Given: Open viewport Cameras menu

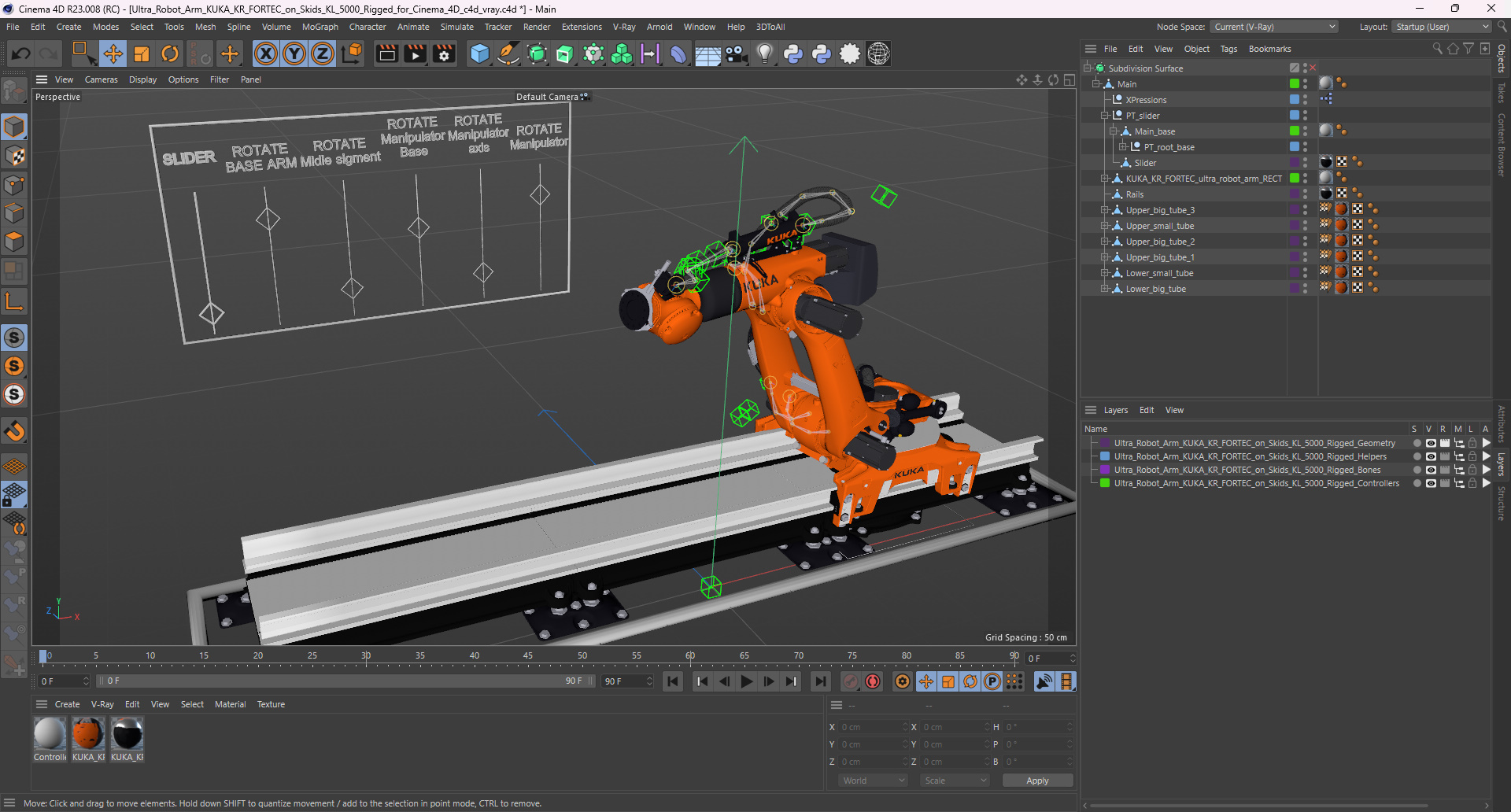Looking at the screenshot, I should [x=101, y=79].
